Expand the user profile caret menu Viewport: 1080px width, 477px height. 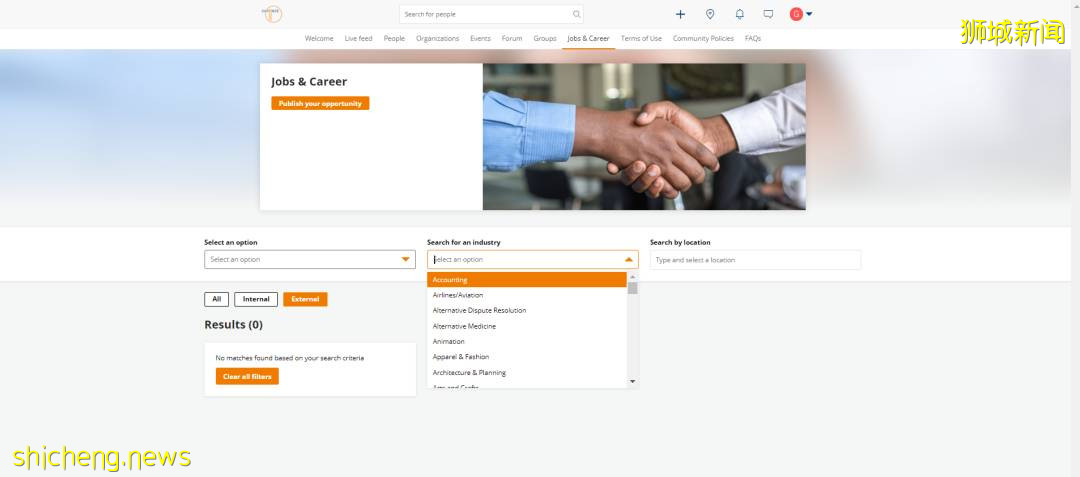tap(809, 14)
